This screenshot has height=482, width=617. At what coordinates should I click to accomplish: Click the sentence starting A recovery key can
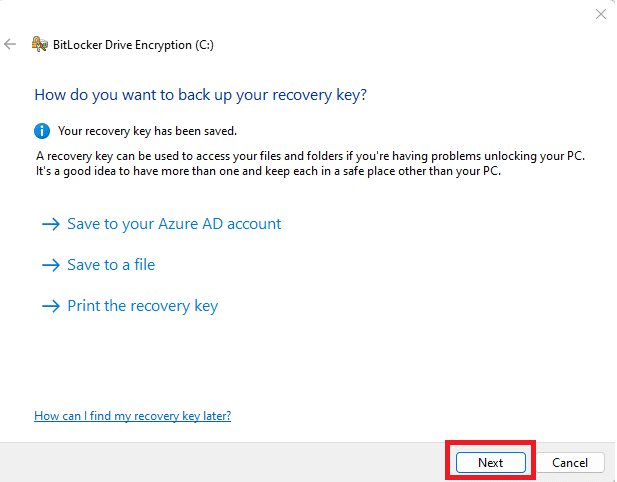[310, 156]
